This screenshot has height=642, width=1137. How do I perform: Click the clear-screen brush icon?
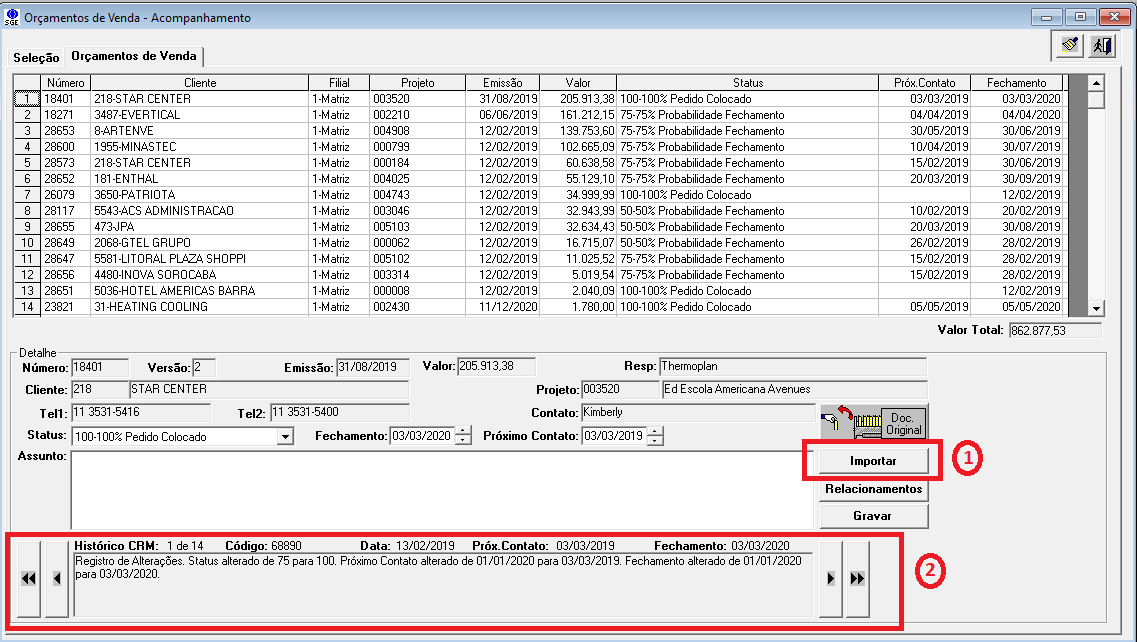[x=1070, y=45]
